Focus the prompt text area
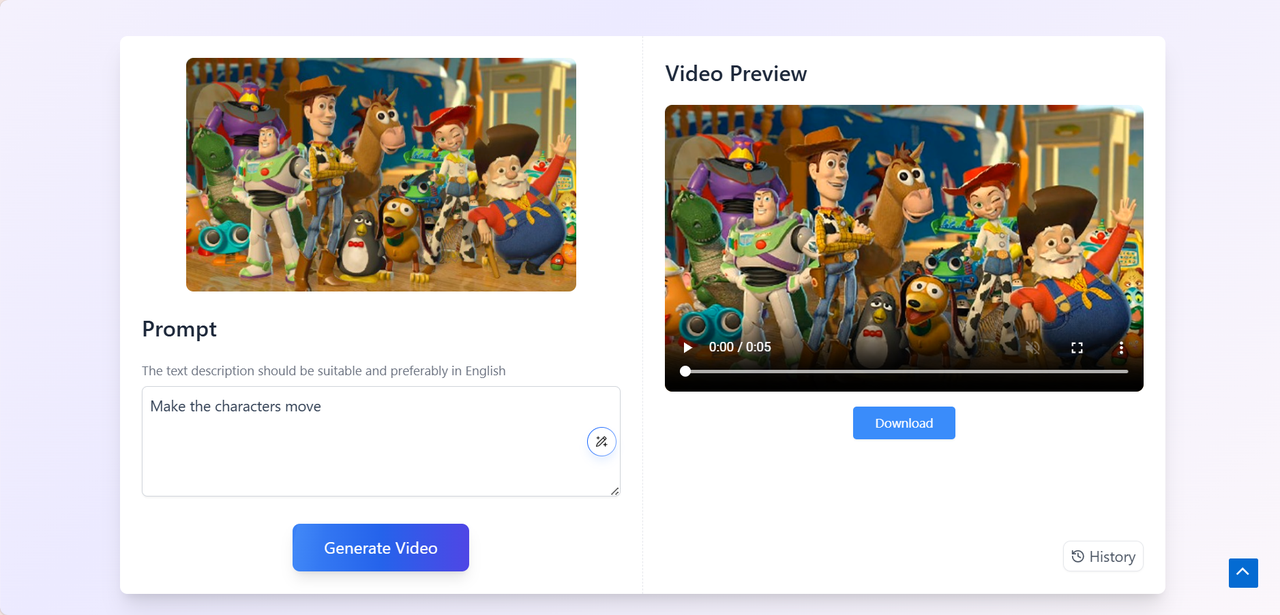This screenshot has width=1280, height=615. tap(381, 441)
